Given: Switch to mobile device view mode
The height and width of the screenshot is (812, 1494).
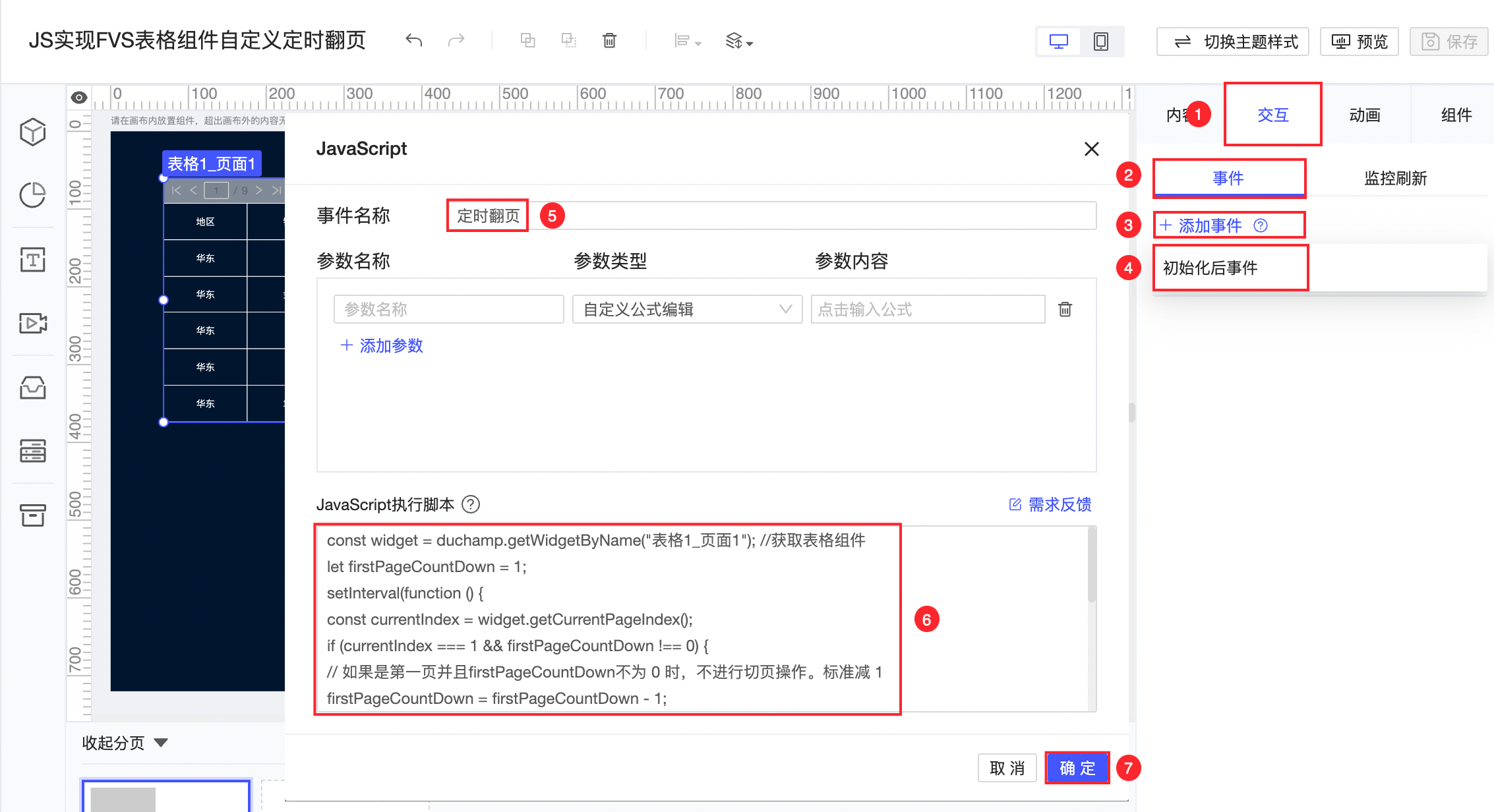Looking at the screenshot, I should tap(1100, 42).
